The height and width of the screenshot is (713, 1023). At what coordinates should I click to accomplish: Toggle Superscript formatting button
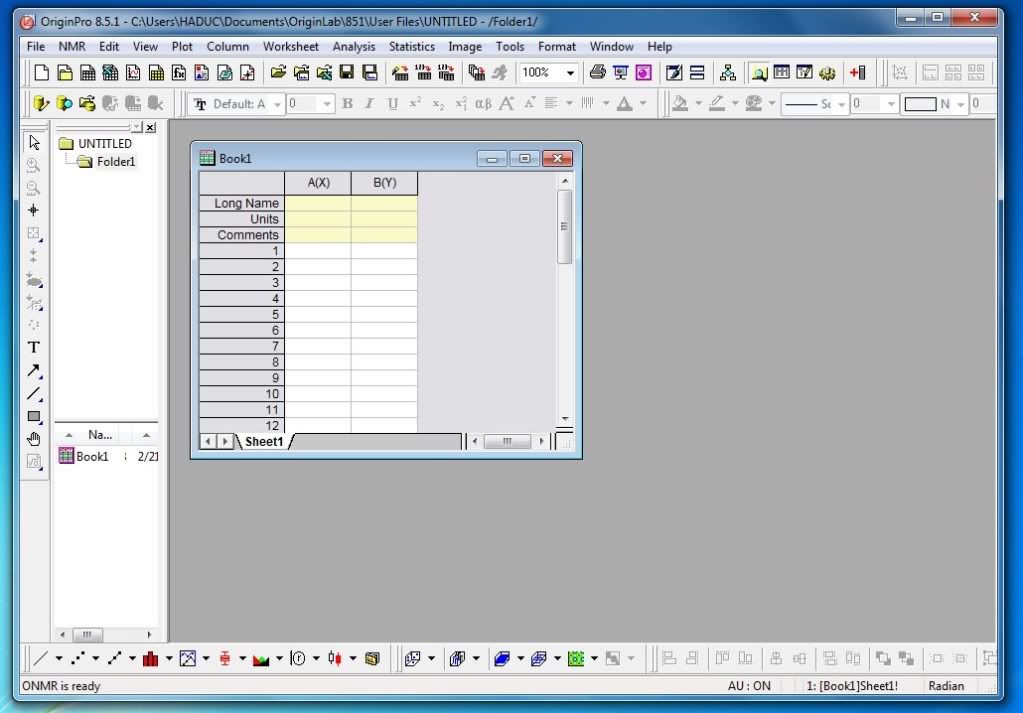pyautogui.click(x=415, y=103)
